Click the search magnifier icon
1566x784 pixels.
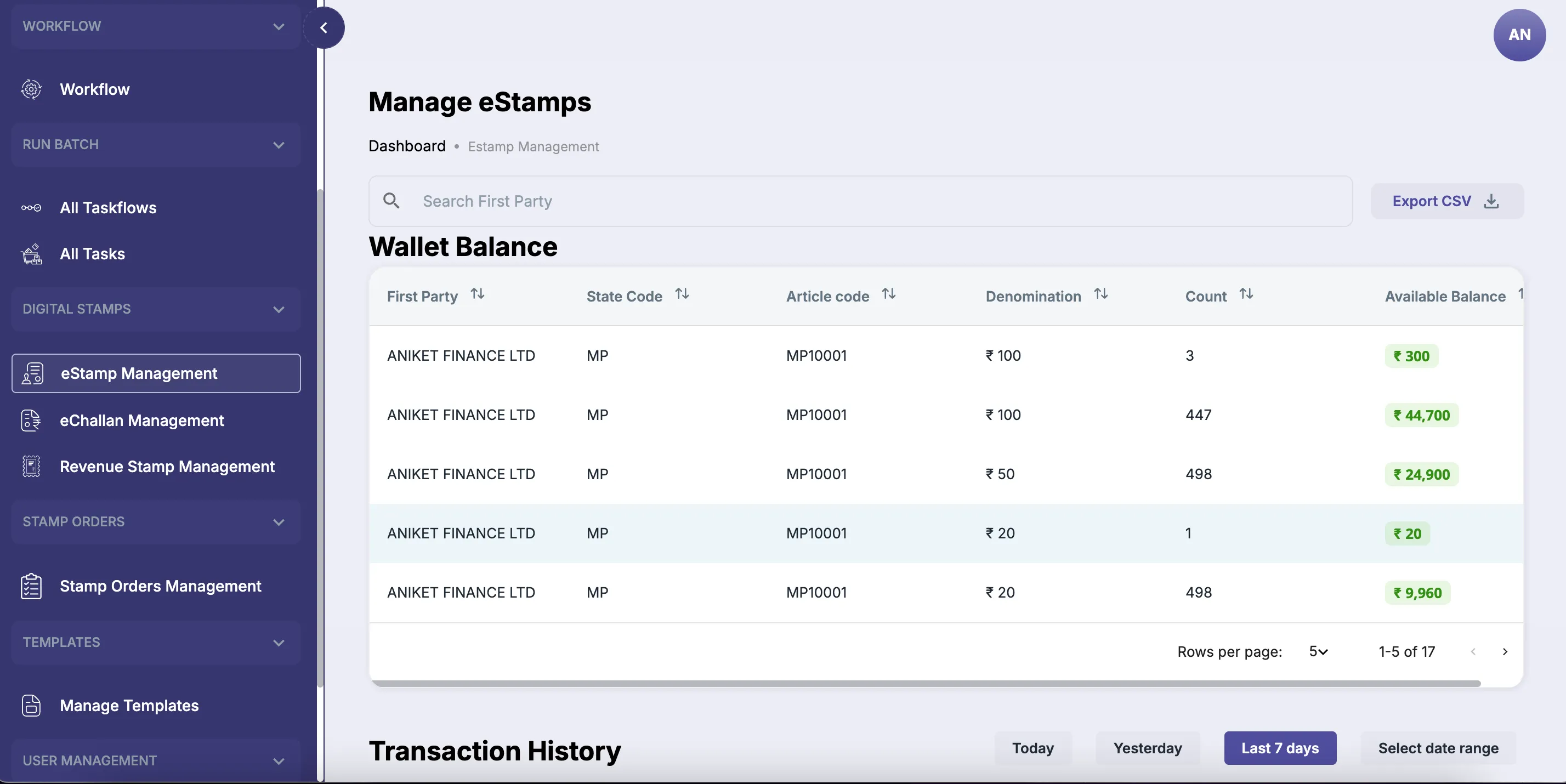[x=392, y=201]
